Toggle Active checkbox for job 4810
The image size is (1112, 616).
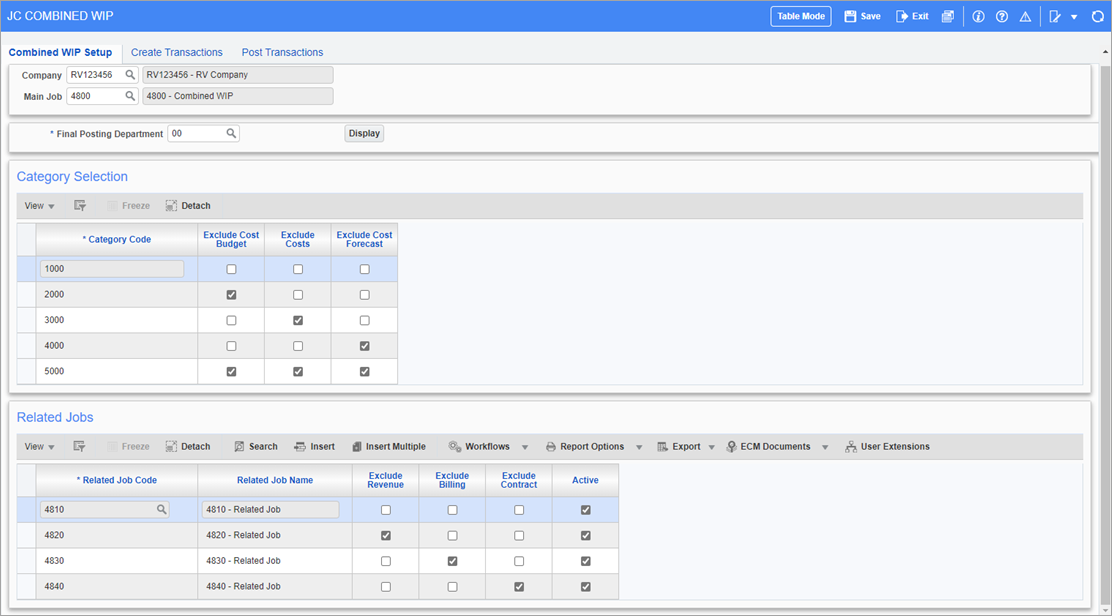coord(586,510)
